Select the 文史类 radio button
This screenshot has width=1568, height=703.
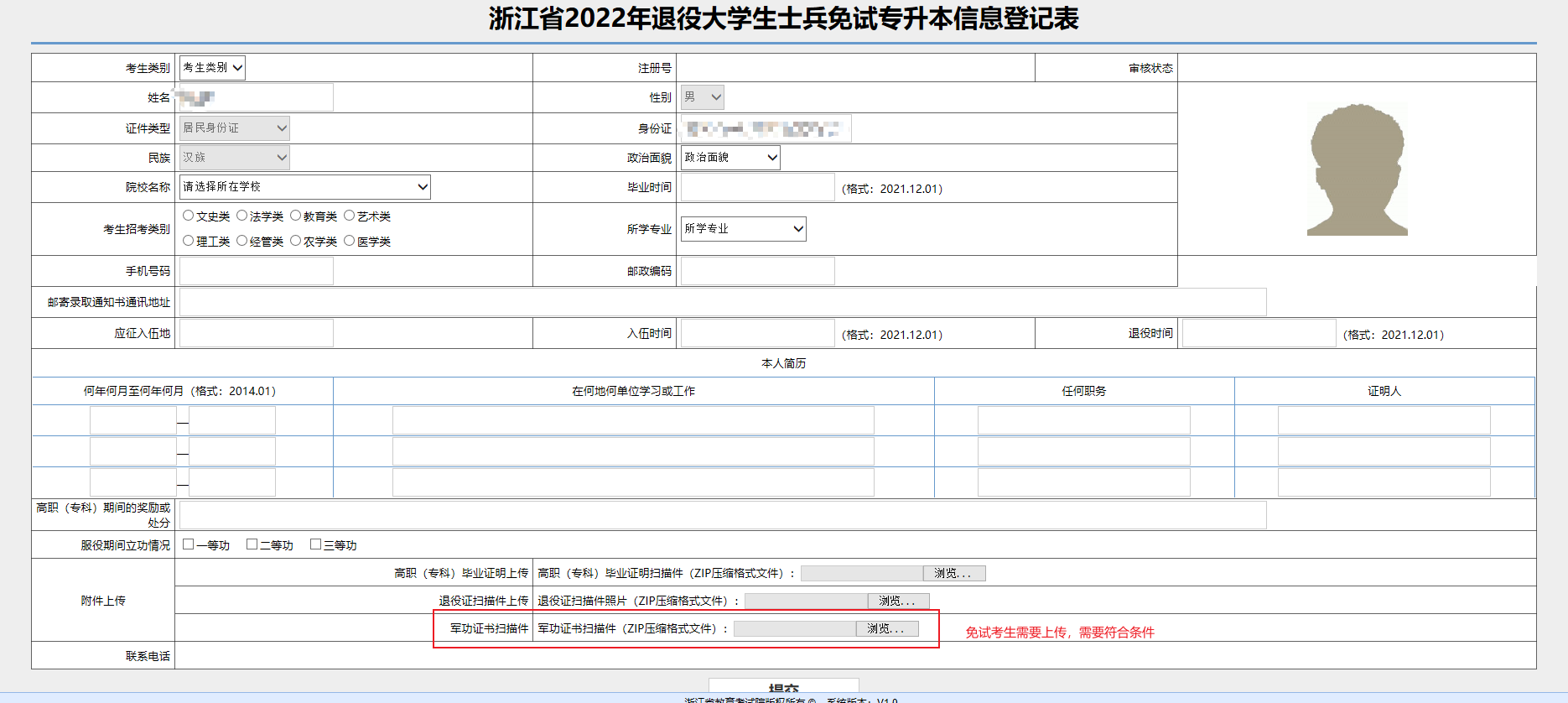click(x=189, y=216)
